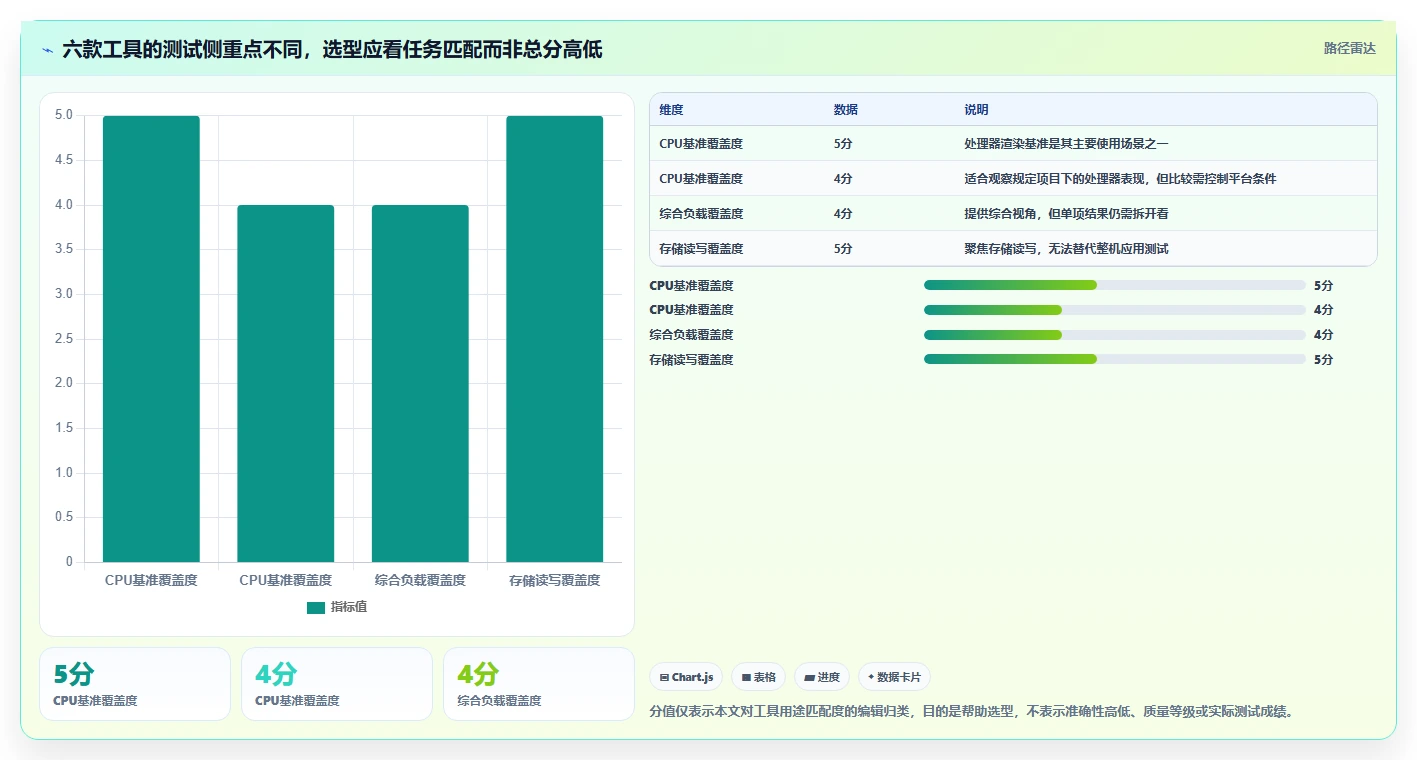Click the 说明 column header
Screen dimensions: 1417x760
[x=976, y=110]
